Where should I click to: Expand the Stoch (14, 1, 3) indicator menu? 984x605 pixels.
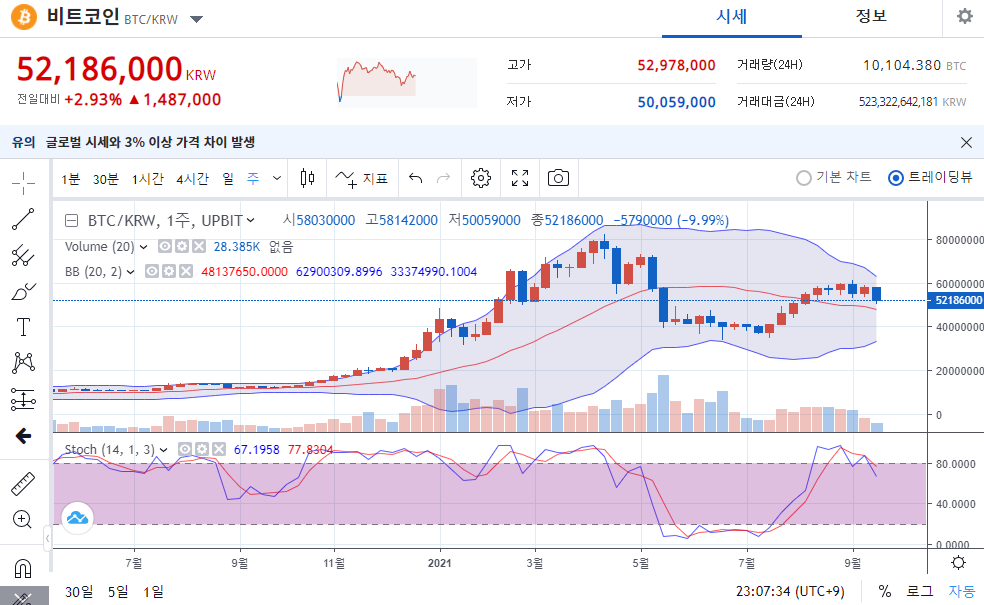tap(164, 450)
